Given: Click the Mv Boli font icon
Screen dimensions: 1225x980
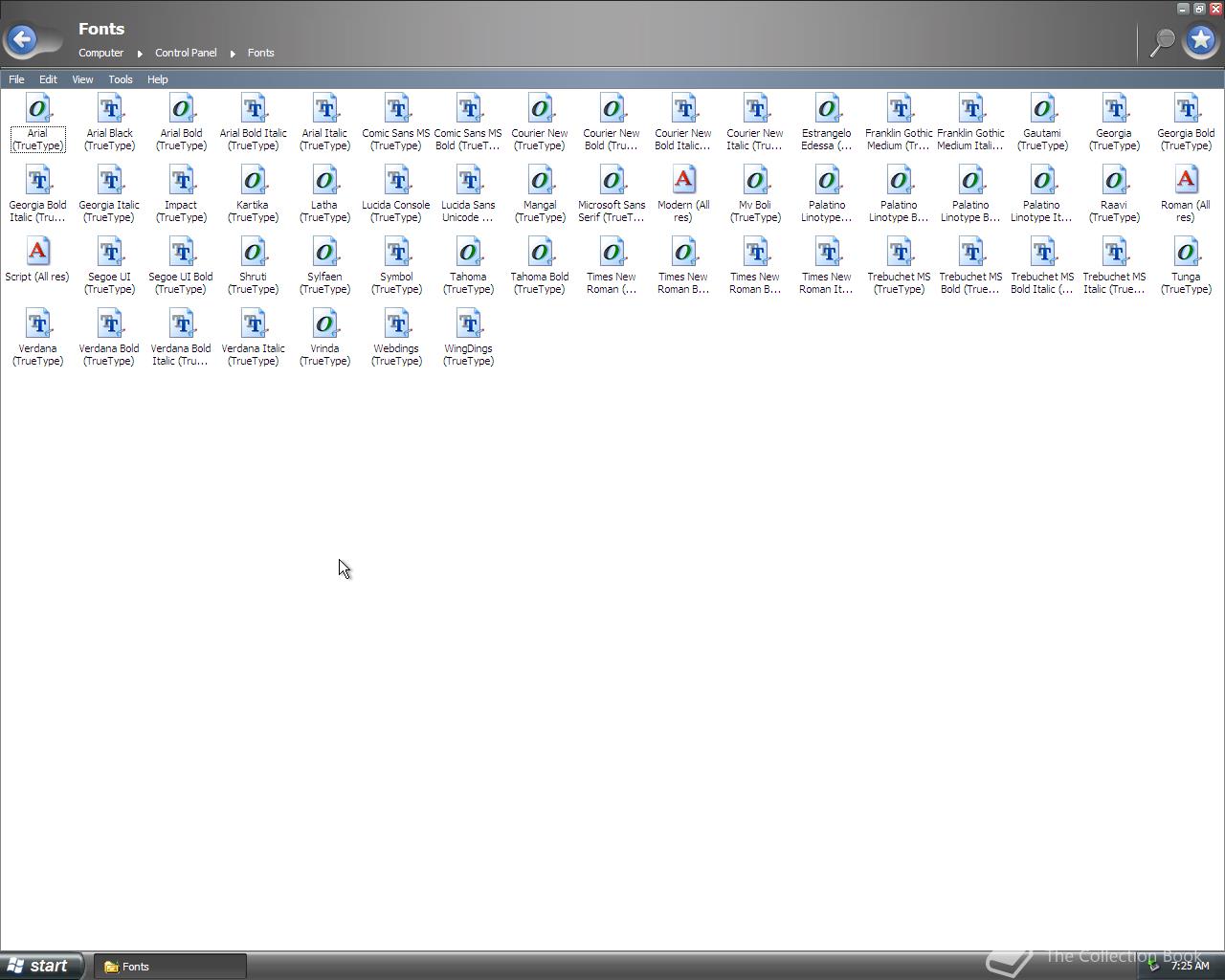Looking at the screenshot, I should click(x=756, y=180).
